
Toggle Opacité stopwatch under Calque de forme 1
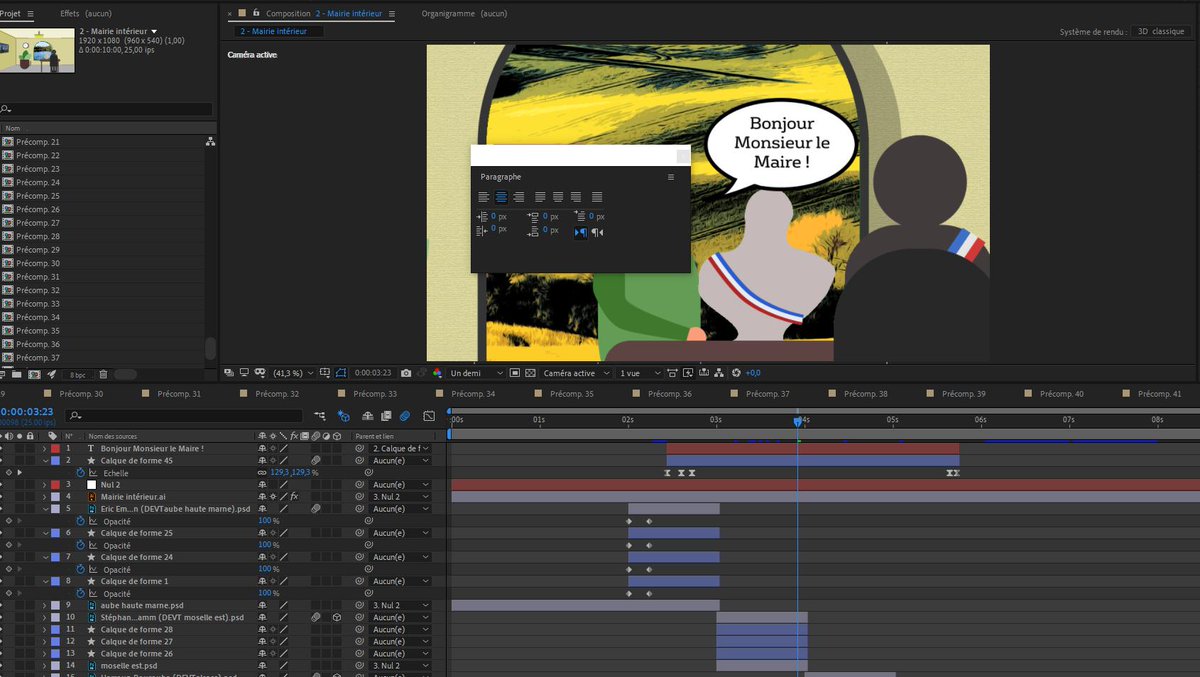tap(81, 593)
